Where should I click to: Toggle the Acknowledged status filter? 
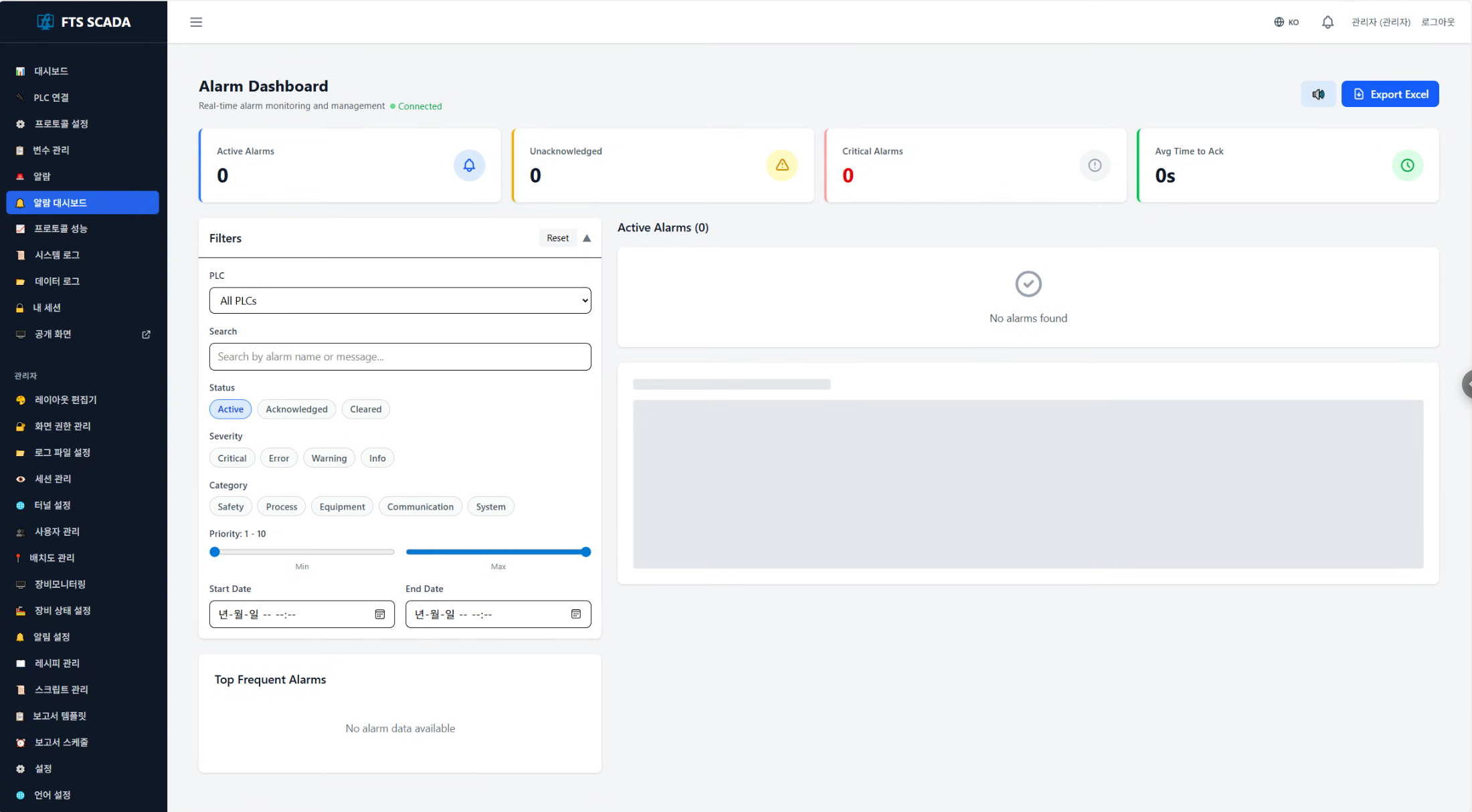pos(296,409)
